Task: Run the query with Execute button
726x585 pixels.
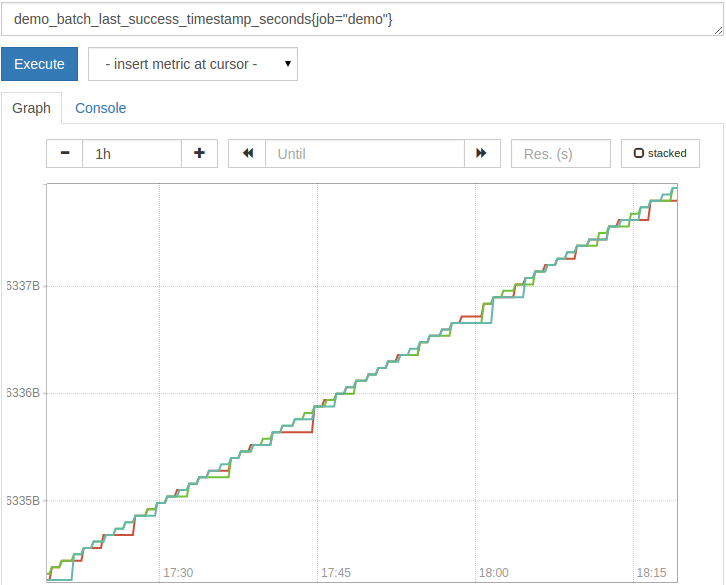Action: point(39,64)
